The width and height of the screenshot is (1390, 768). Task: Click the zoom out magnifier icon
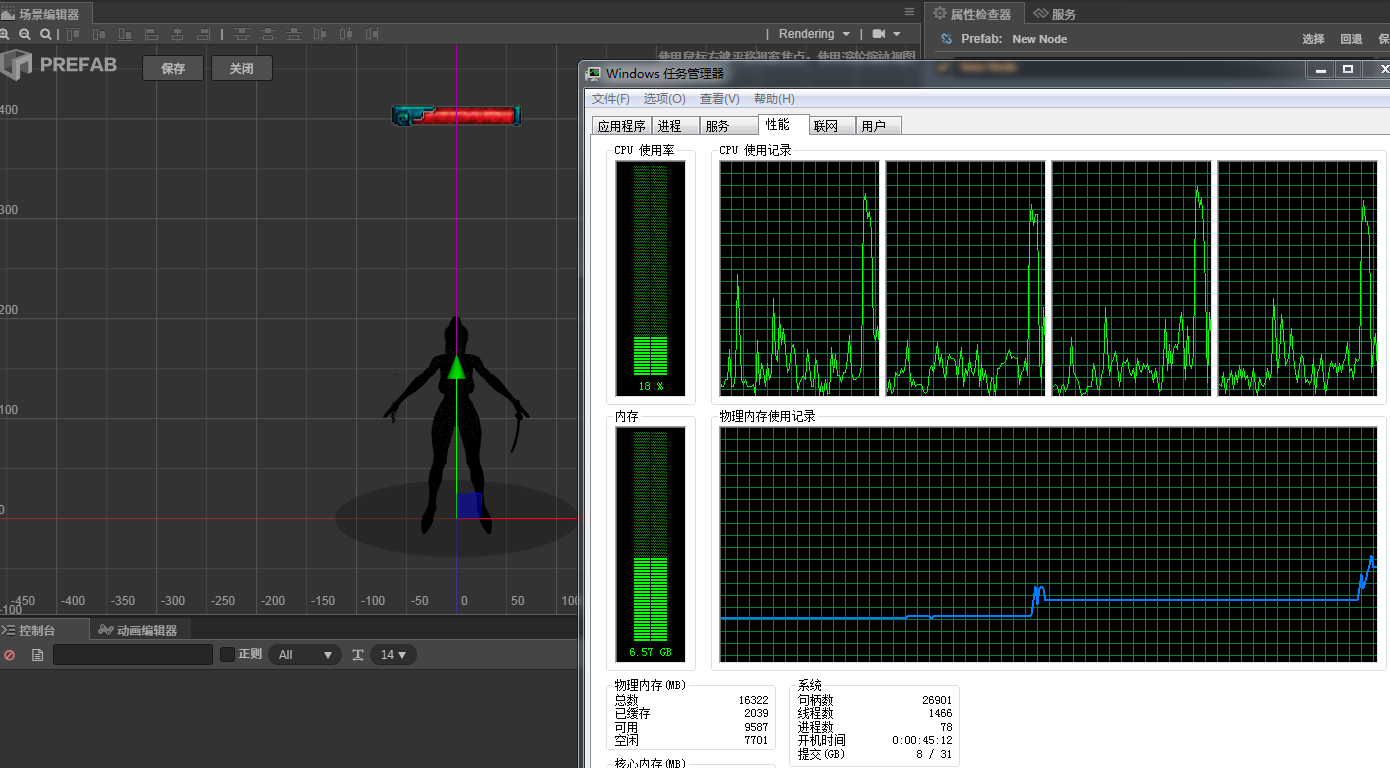coord(25,34)
